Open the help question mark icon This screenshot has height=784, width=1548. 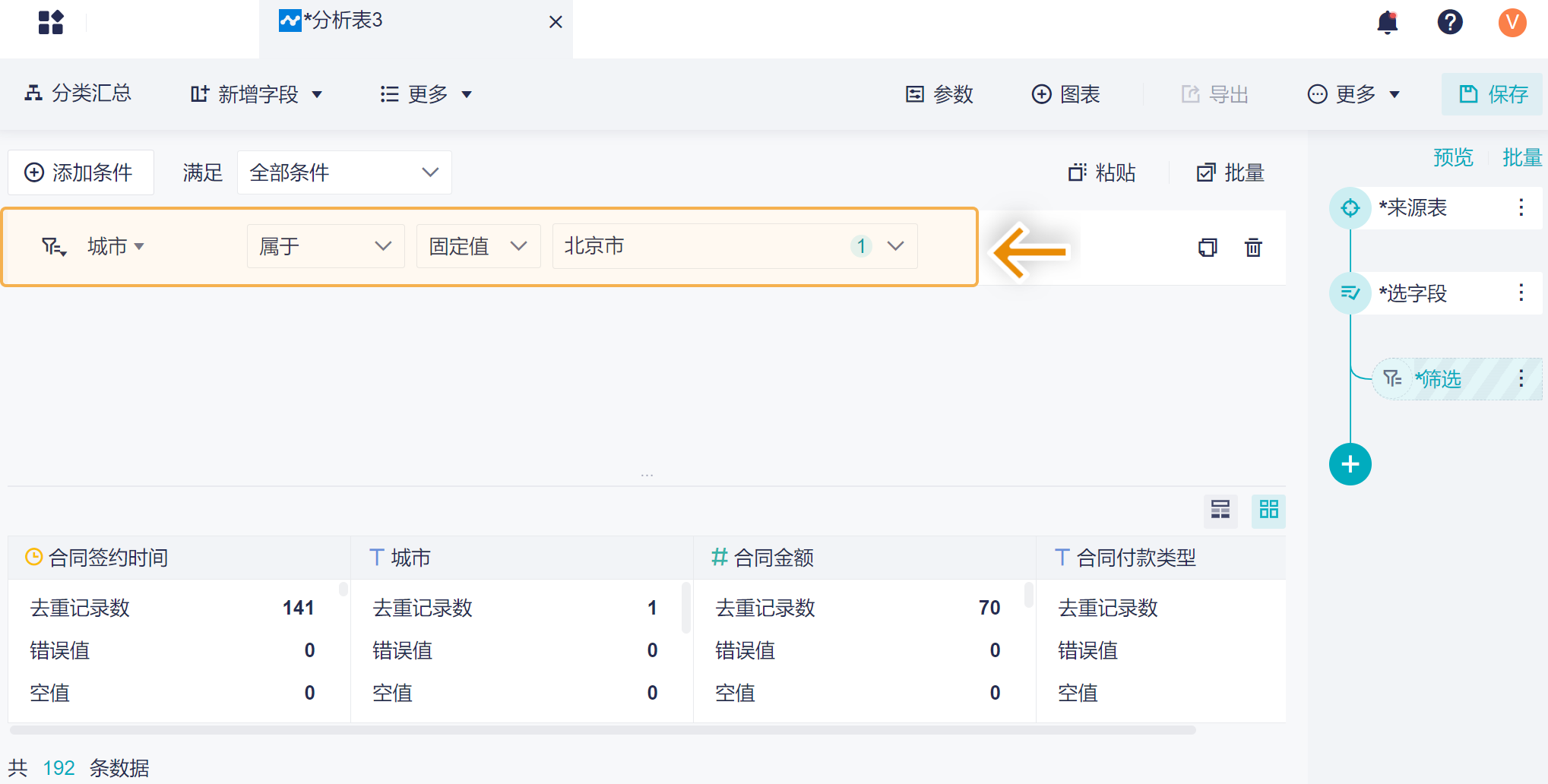coord(1450,23)
